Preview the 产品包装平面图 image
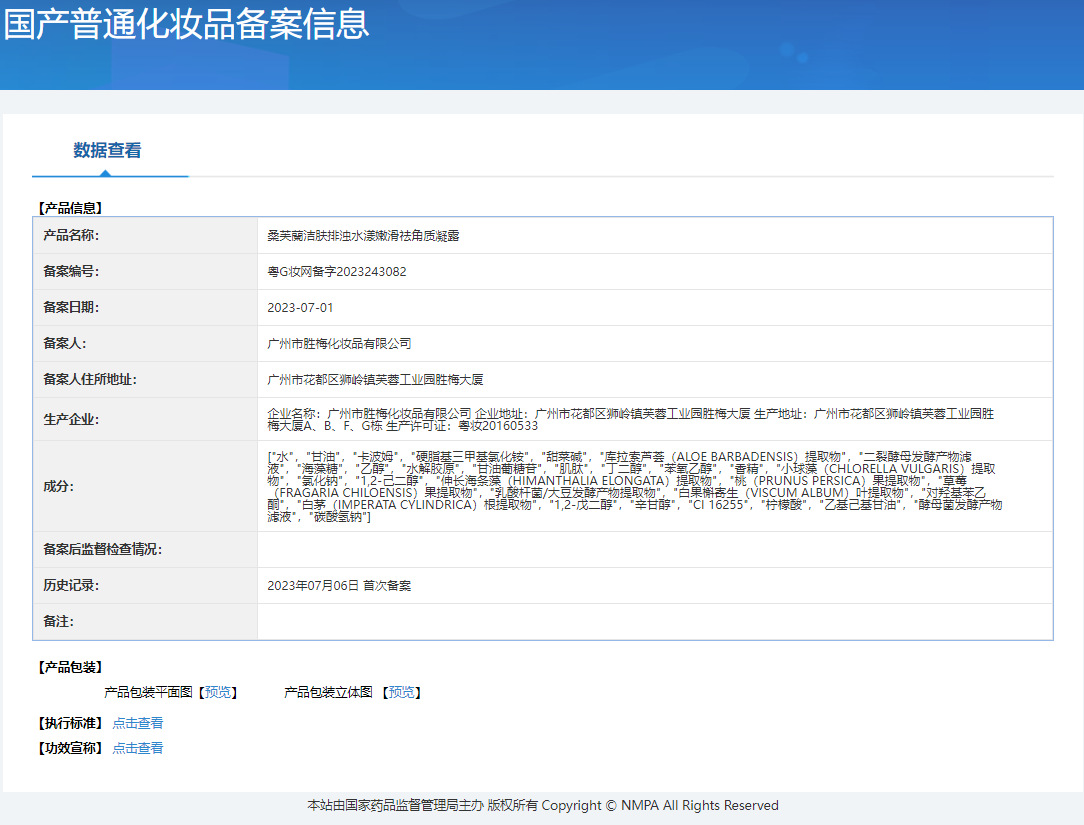 (218, 692)
